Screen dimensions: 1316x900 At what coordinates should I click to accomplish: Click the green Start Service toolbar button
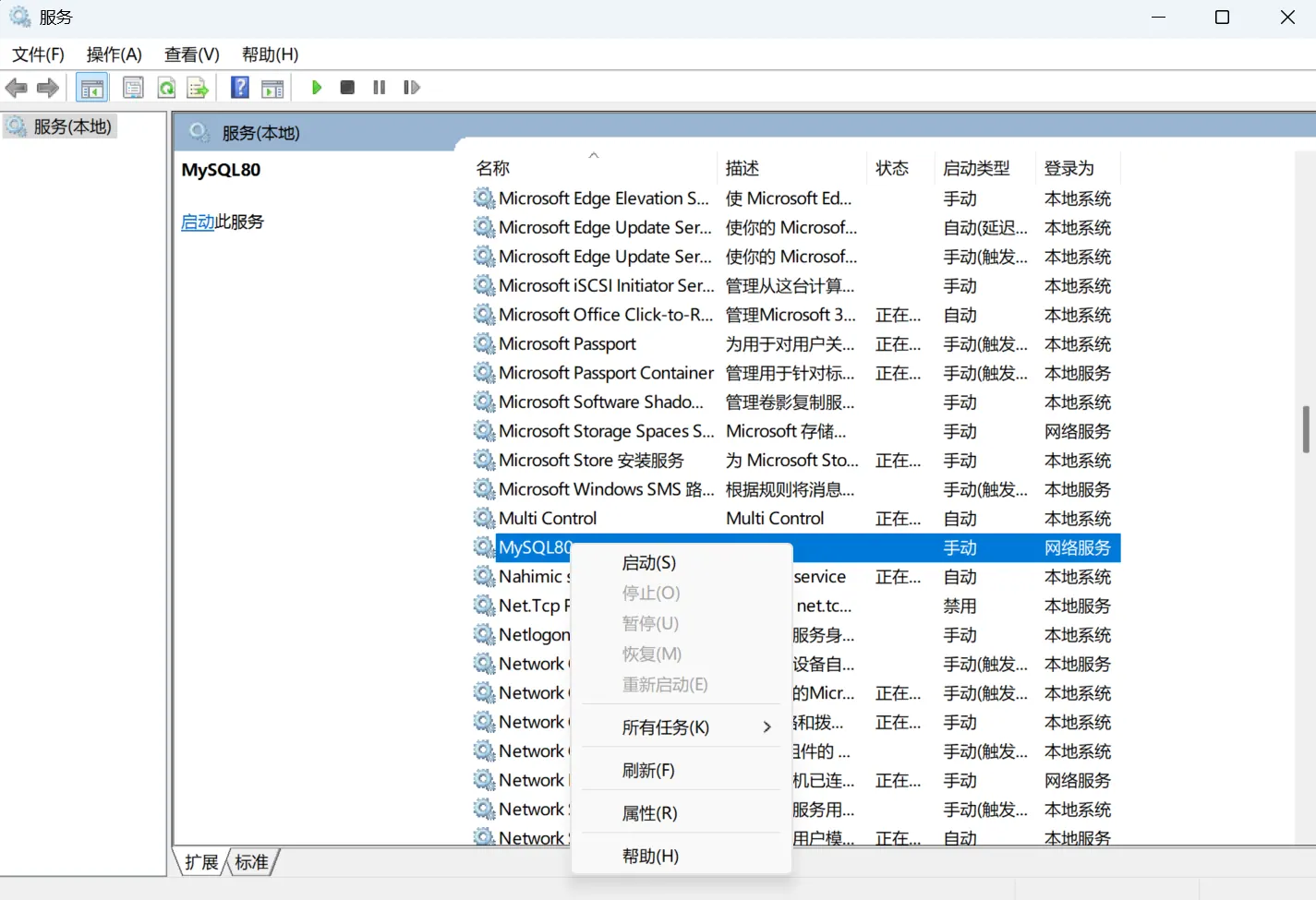coord(317,88)
